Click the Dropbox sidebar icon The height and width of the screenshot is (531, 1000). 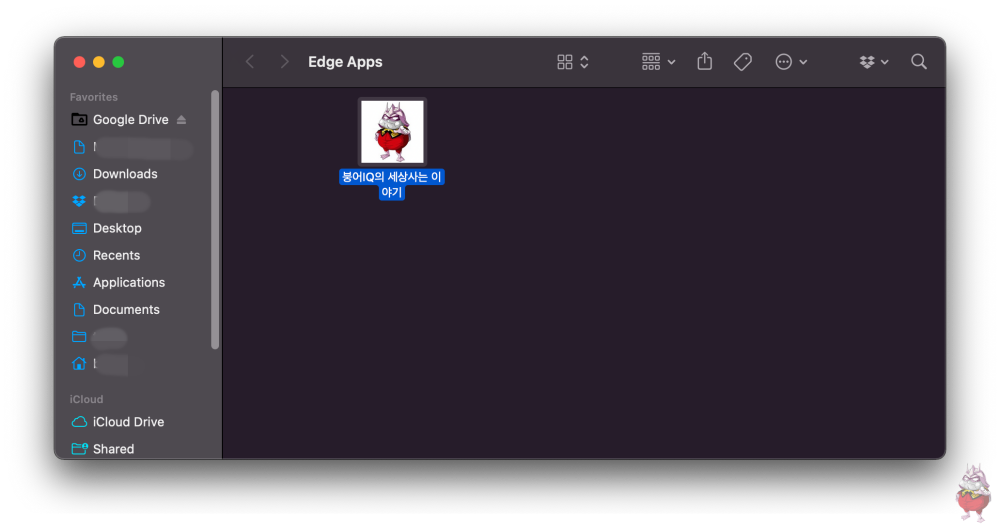point(79,201)
